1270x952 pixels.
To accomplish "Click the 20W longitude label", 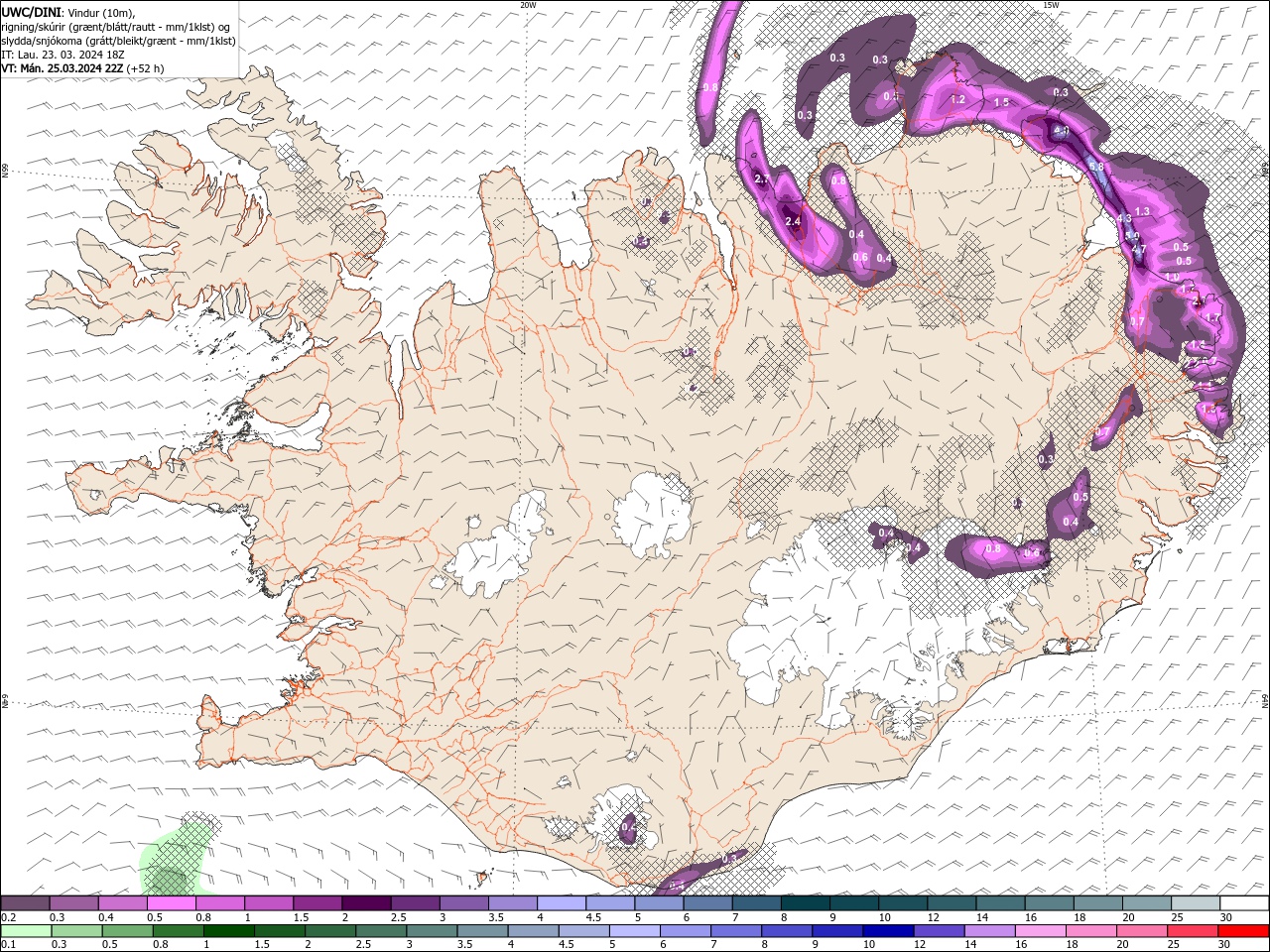I will (x=528, y=5).
